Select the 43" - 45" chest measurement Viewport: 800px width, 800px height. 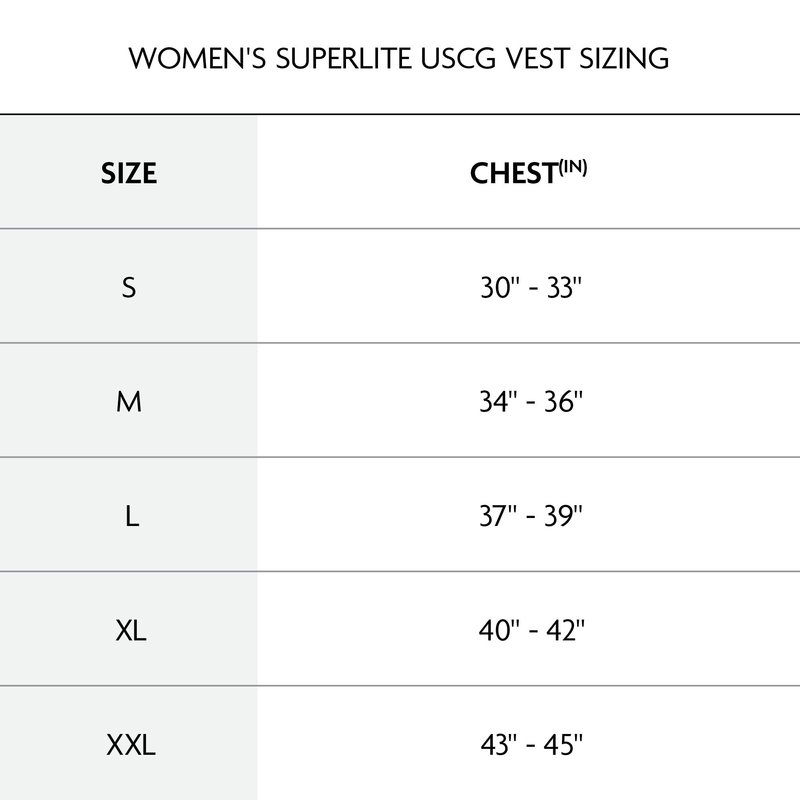[531, 744]
